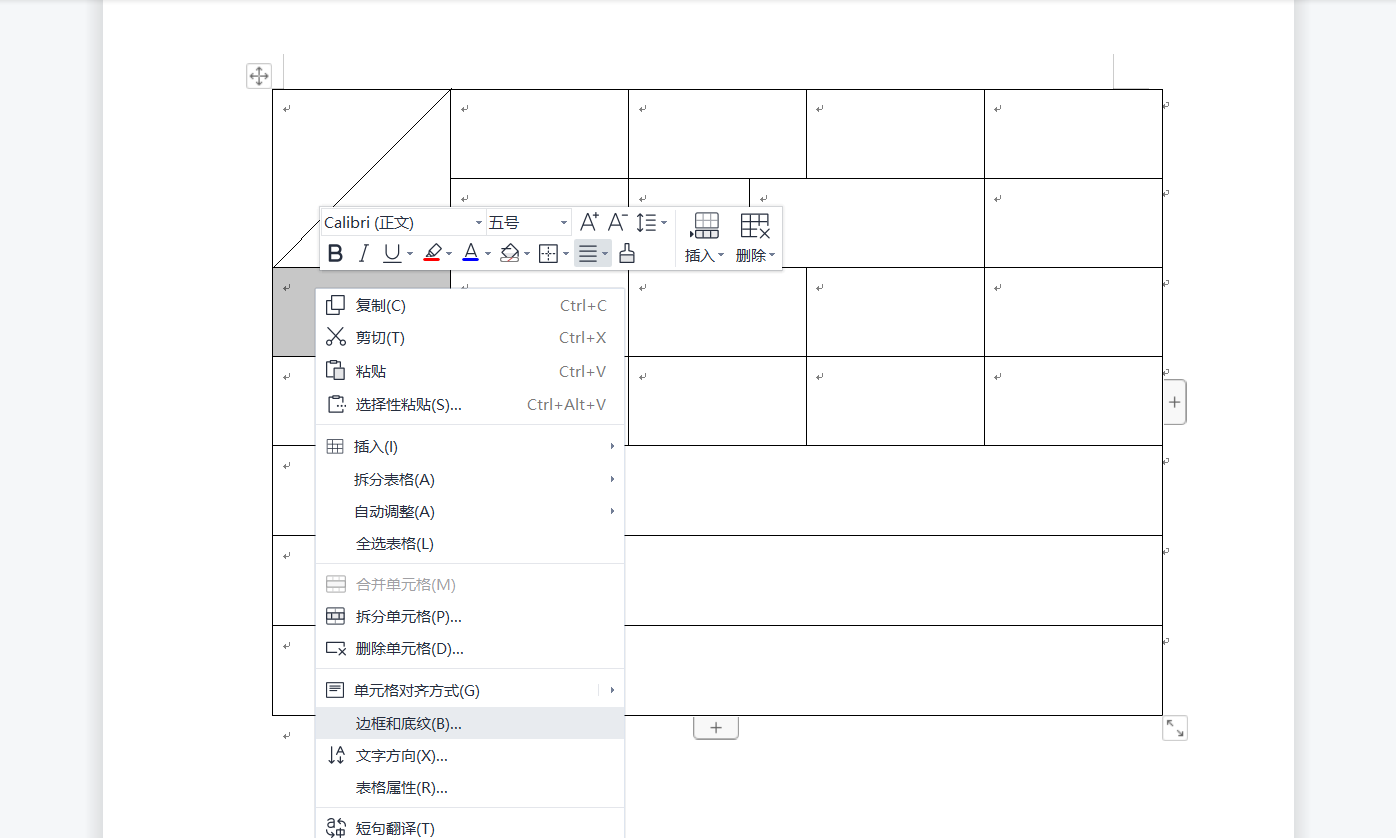Toggle bold formatting
This screenshot has height=838, width=1396.
click(335, 253)
